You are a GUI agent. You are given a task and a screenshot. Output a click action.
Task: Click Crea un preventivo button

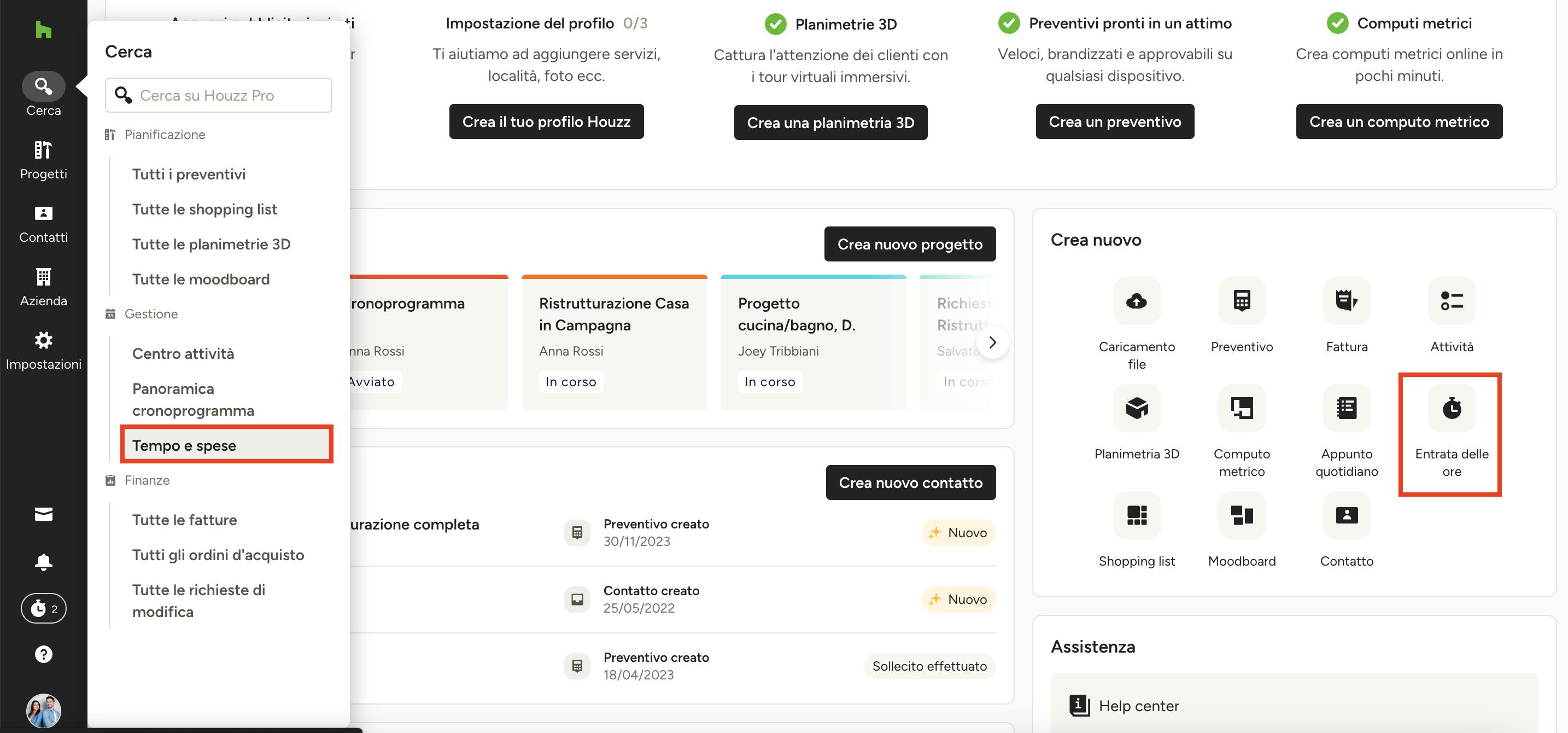tap(1115, 122)
